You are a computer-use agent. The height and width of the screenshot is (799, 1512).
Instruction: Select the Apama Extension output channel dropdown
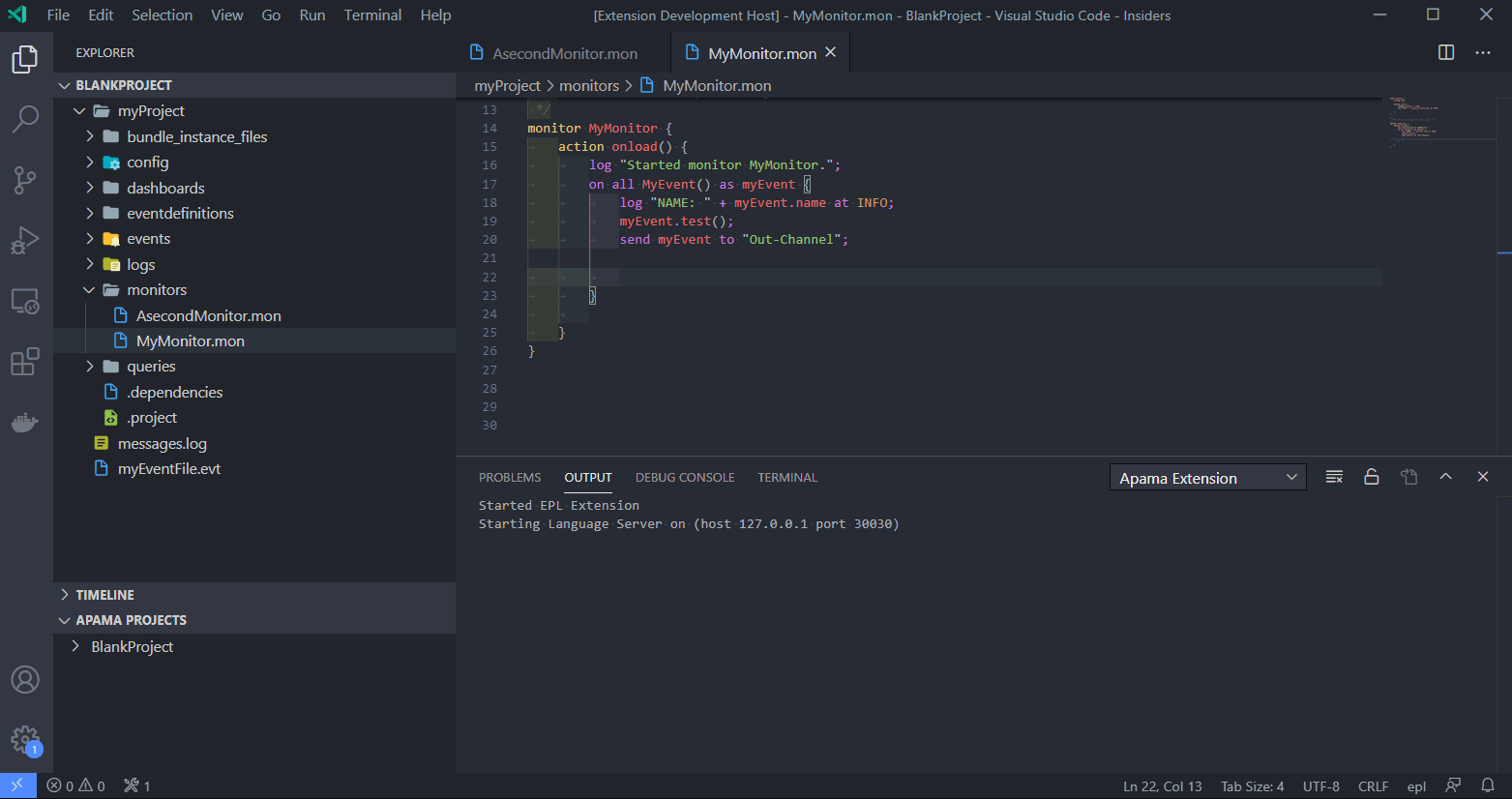1207,478
